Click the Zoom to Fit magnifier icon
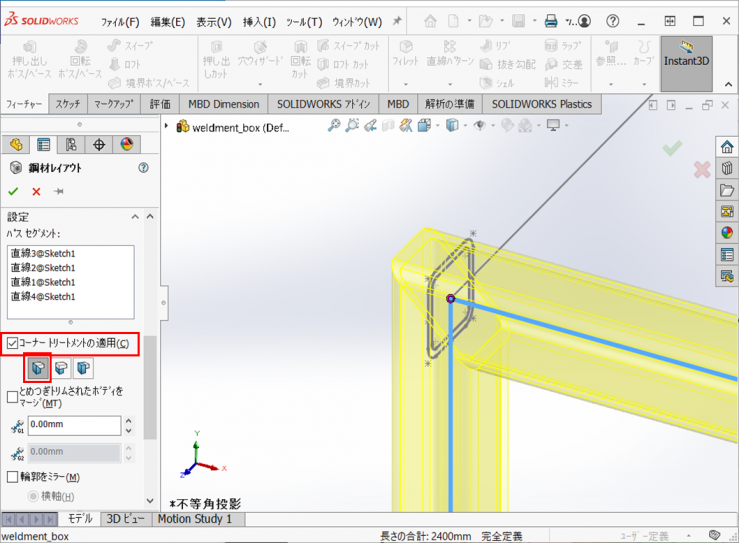The width and height of the screenshot is (739, 543). [335, 125]
